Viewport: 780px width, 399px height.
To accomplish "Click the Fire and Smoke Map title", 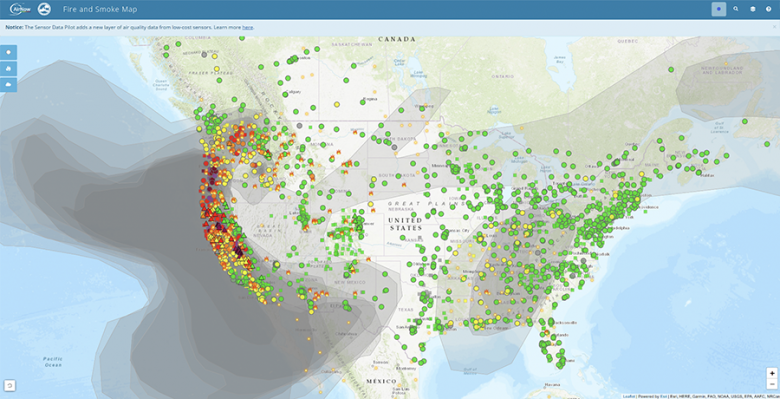I will (x=100, y=9).
